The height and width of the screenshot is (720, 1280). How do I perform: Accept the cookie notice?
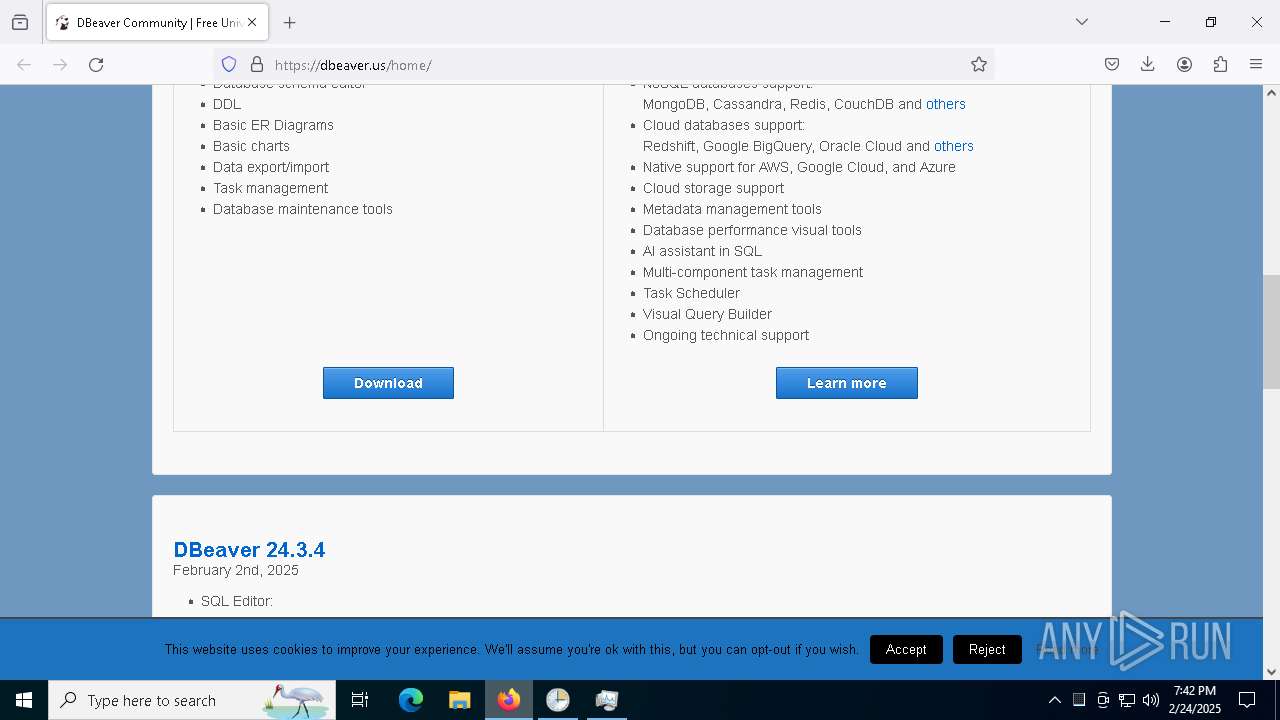click(906, 649)
